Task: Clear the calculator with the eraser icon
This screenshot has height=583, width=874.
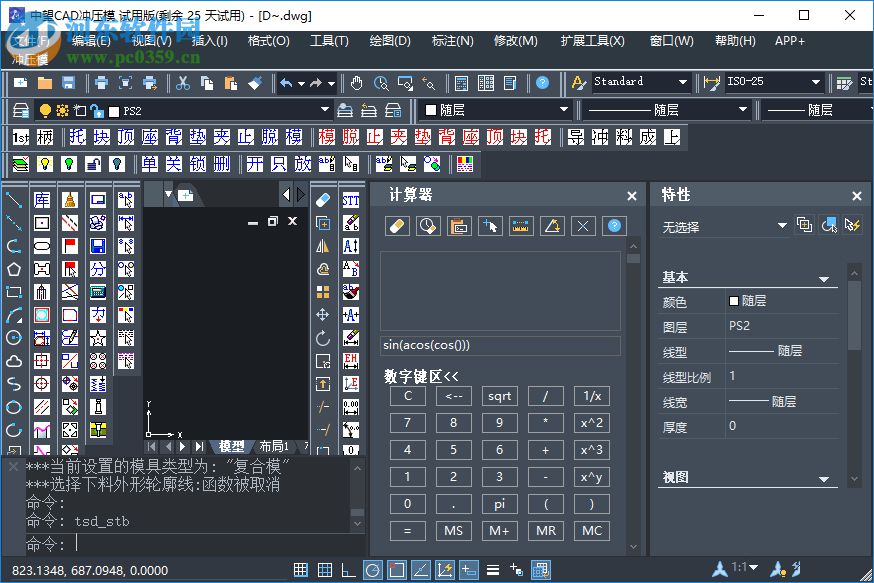Action: pyautogui.click(x=397, y=226)
